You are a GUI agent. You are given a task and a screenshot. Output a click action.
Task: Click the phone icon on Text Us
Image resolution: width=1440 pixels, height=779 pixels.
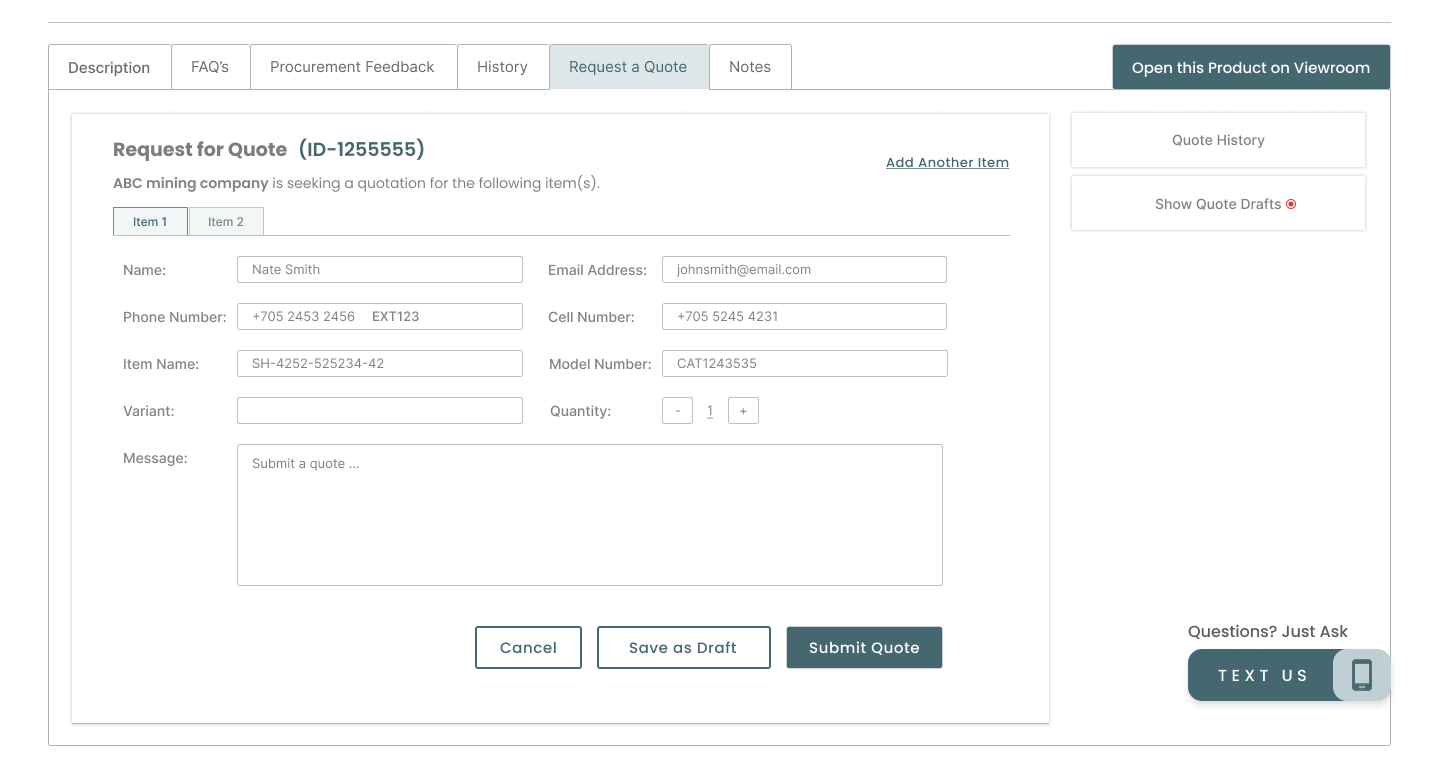pos(1361,675)
